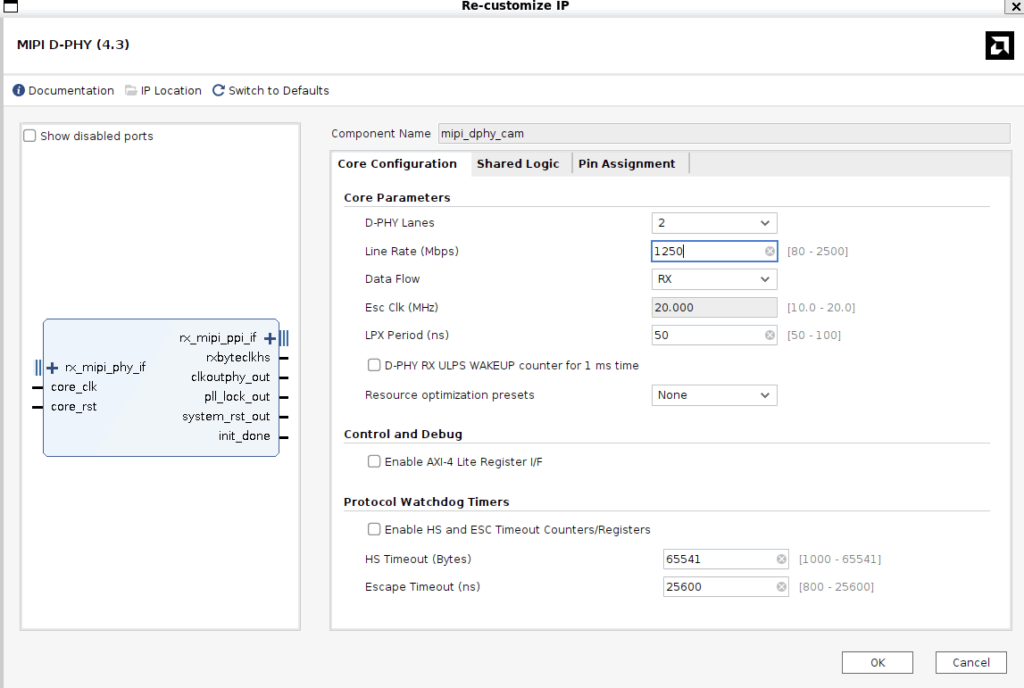Image resolution: width=1024 pixels, height=688 pixels.
Task: Open the D-PHY Lanes dropdown
Action: click(714, 223)
